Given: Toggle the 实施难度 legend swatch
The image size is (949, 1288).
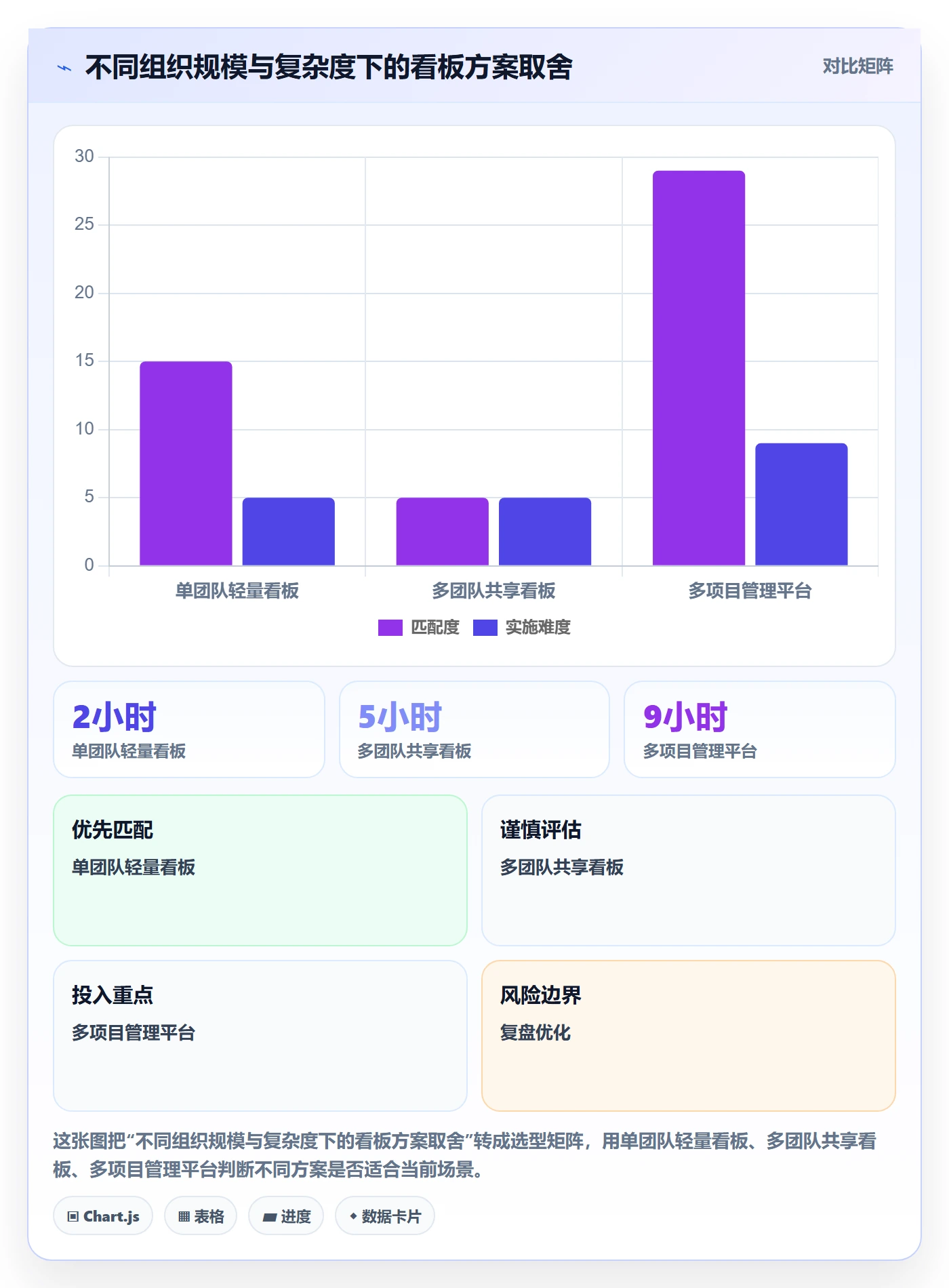Looking at the screenshot, I should [485, 628].
